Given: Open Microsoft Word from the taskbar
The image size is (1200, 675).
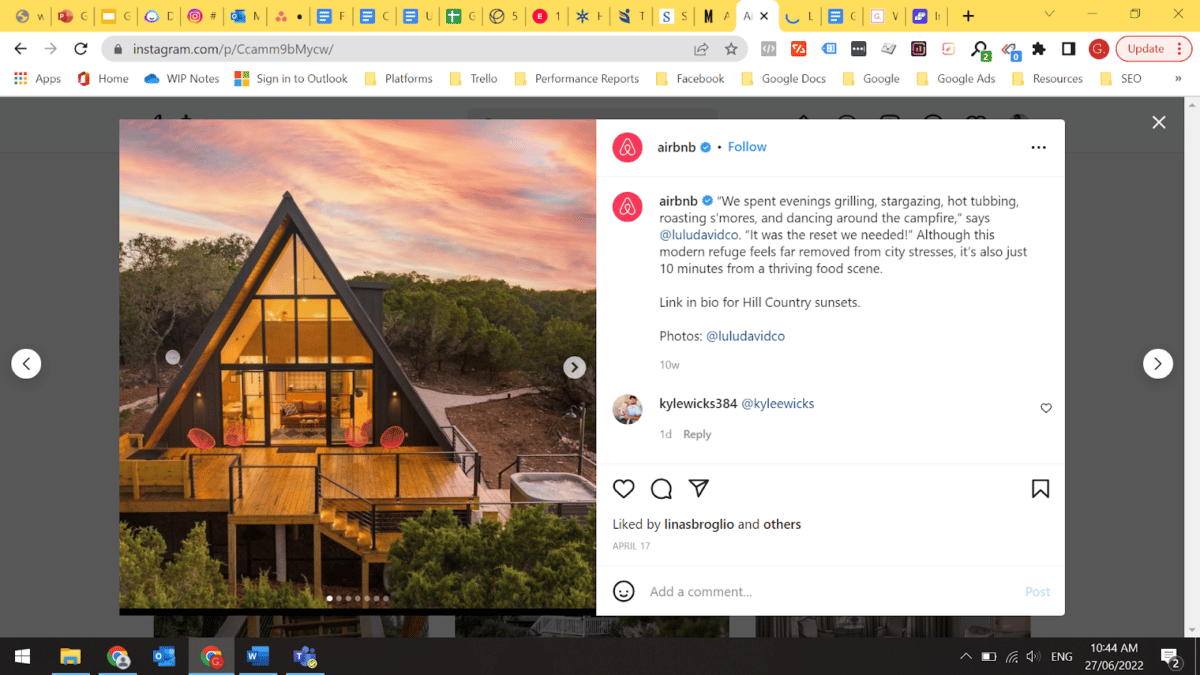Looking at the screenshot, I should (257, 657).
